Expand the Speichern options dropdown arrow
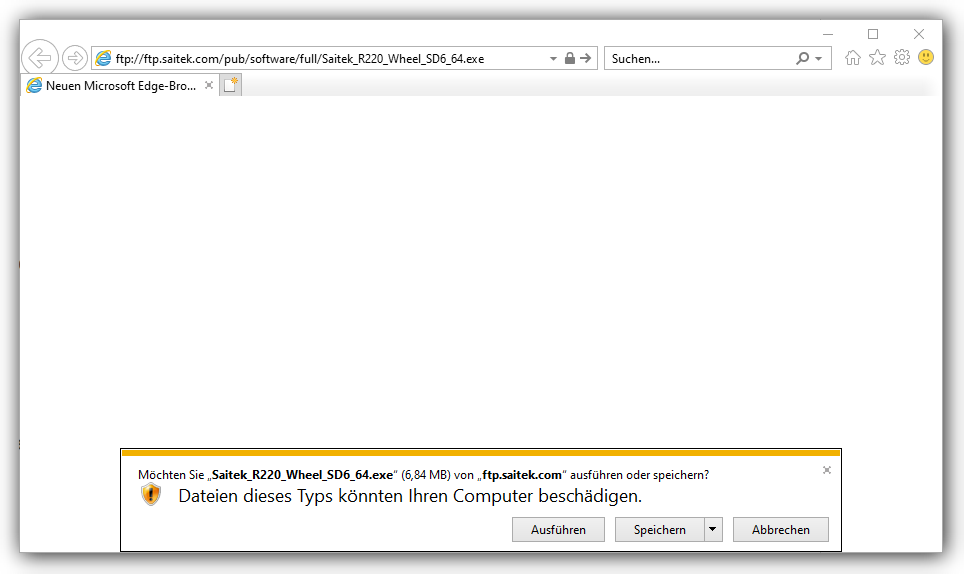The width and height of the screenshot is (964, 574). 713,529
